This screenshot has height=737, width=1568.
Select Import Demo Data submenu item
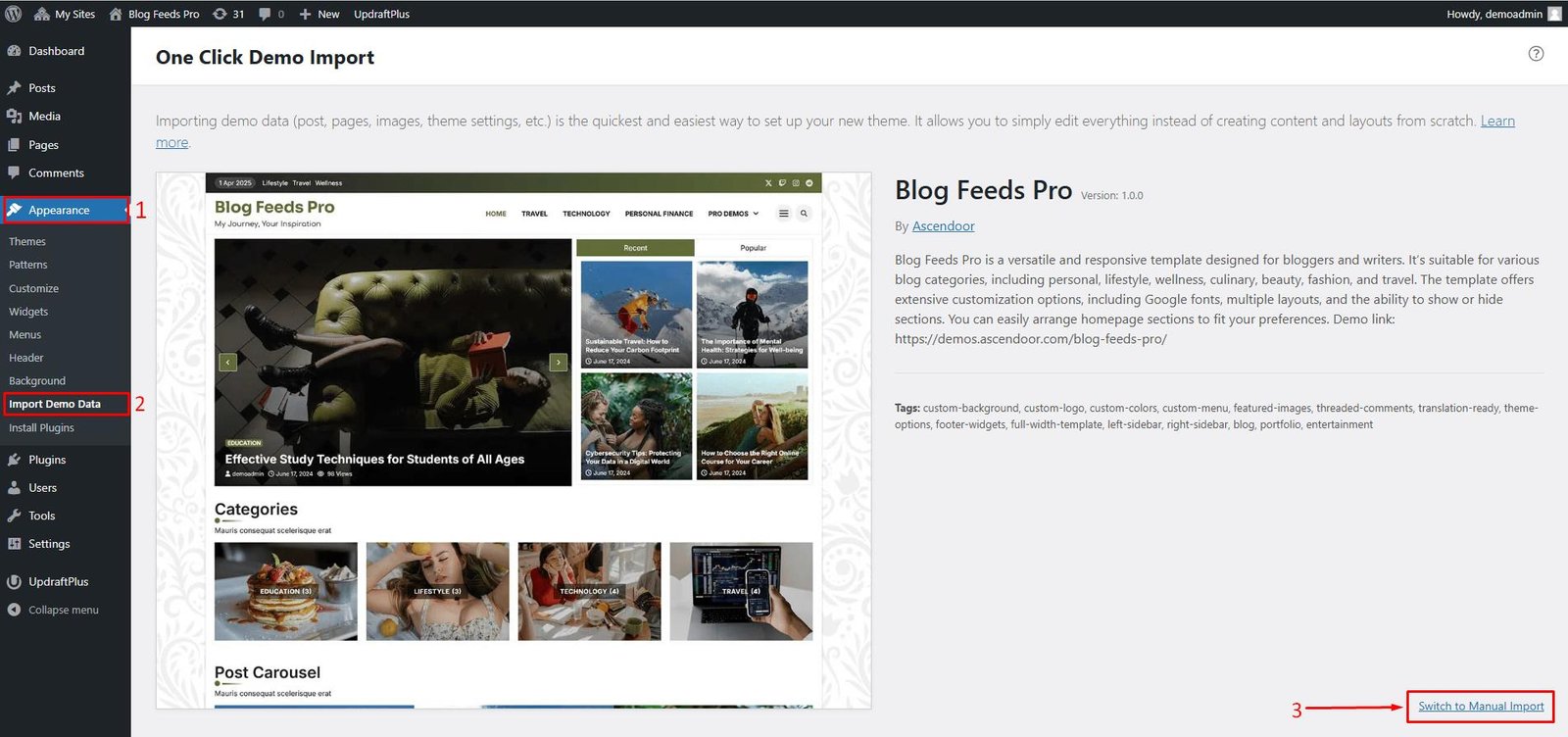click(55, 404)
